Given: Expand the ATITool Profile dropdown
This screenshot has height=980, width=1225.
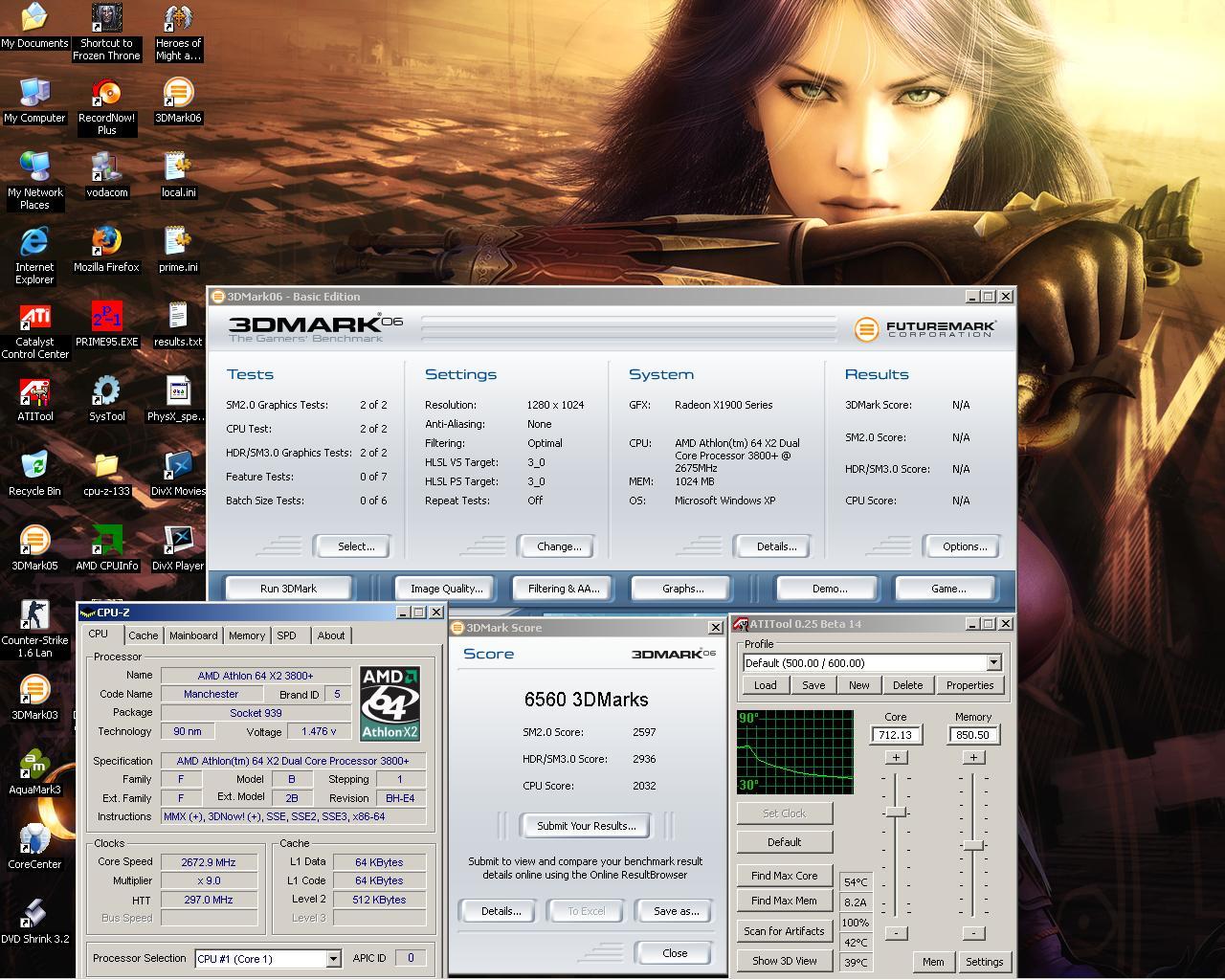Looking at the screenshot, I should click(x=993, y=663).
